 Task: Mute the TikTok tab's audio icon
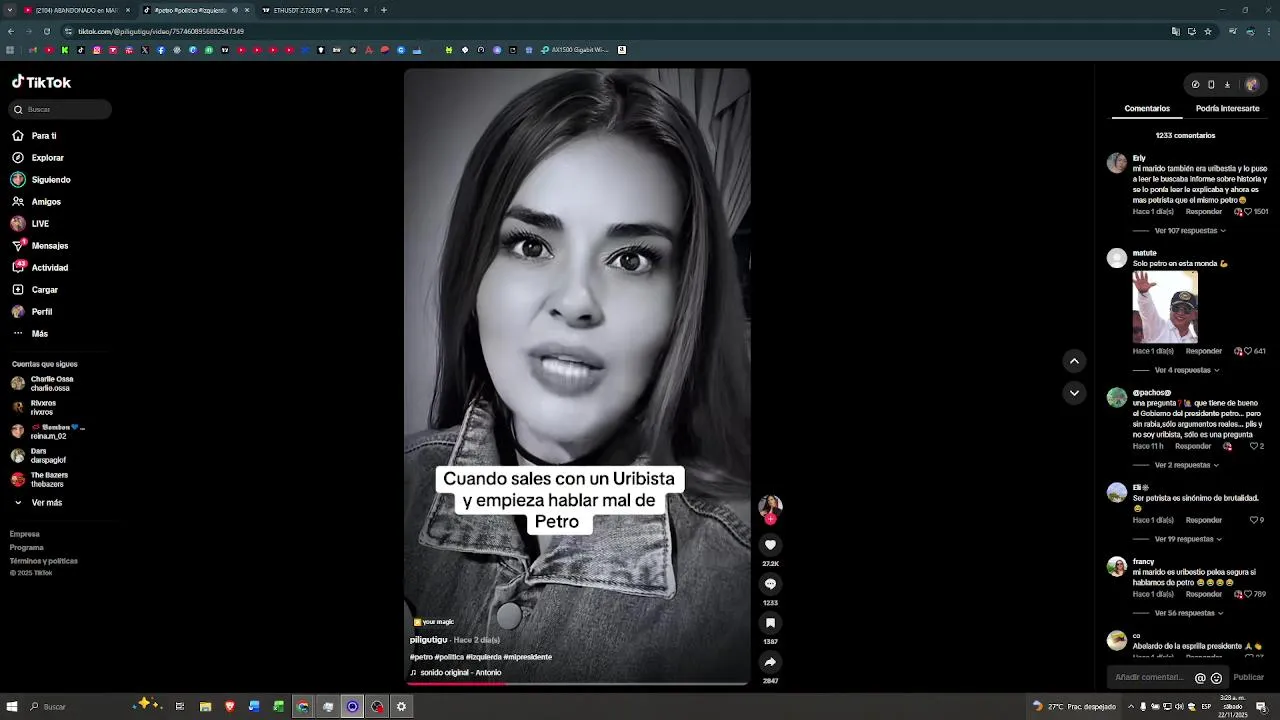click(x=235, y=10)
